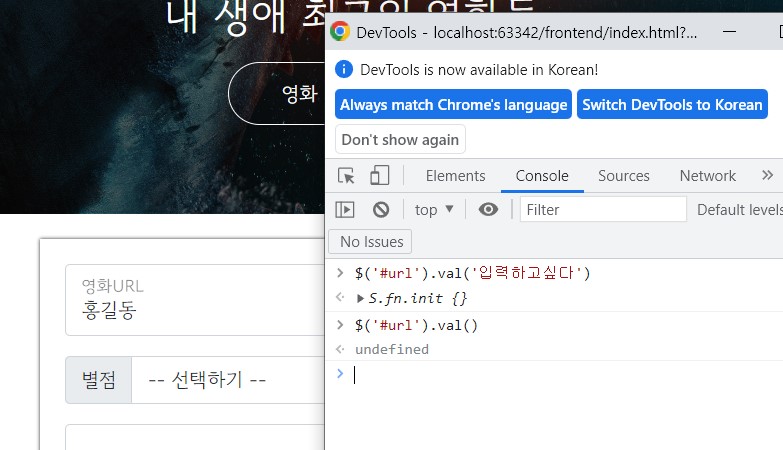Image resolution: width=783 pixels, height=450 pixels.
Task: Click the console command $('#url').val()
Action: 416,325
